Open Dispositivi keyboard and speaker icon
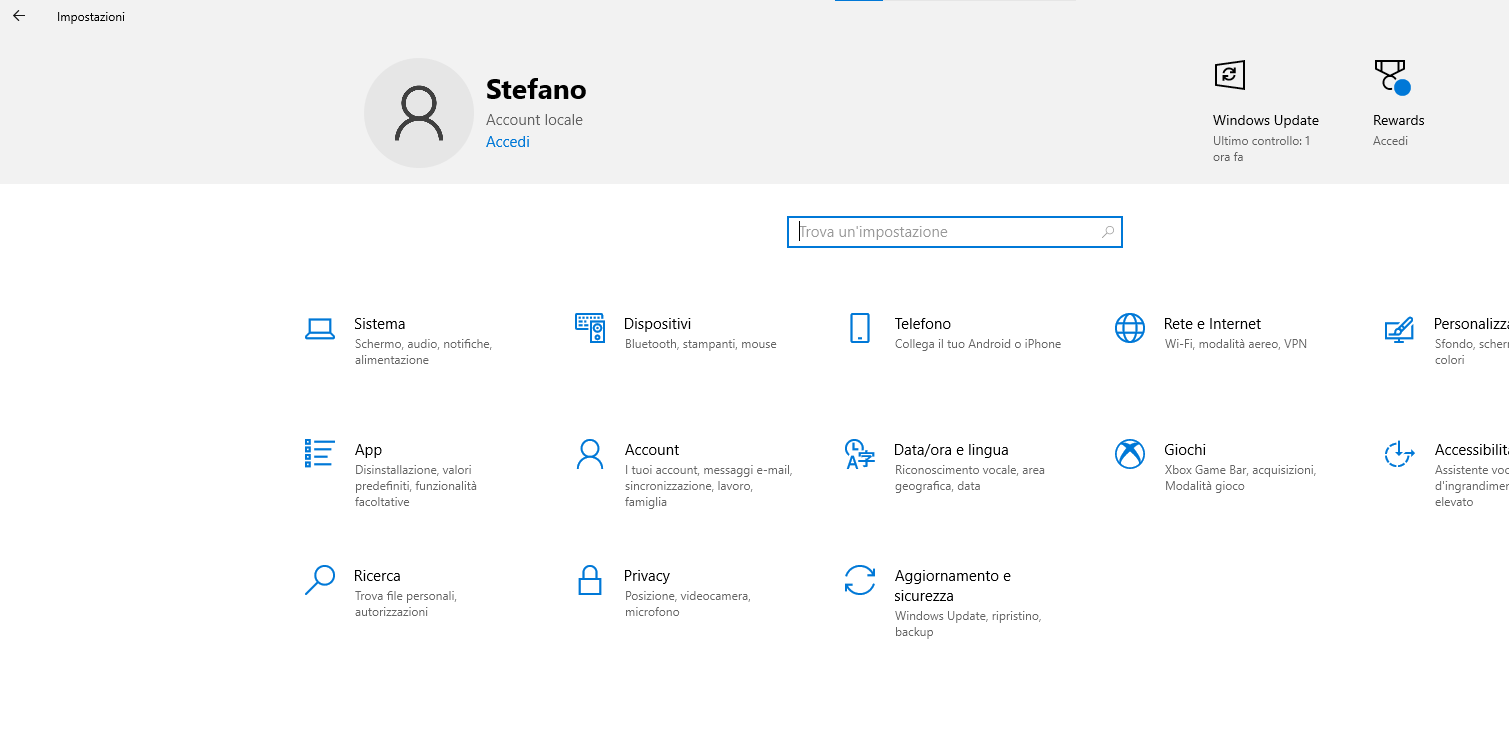This screenshot has width=1509, height=746. click(590, 328)
